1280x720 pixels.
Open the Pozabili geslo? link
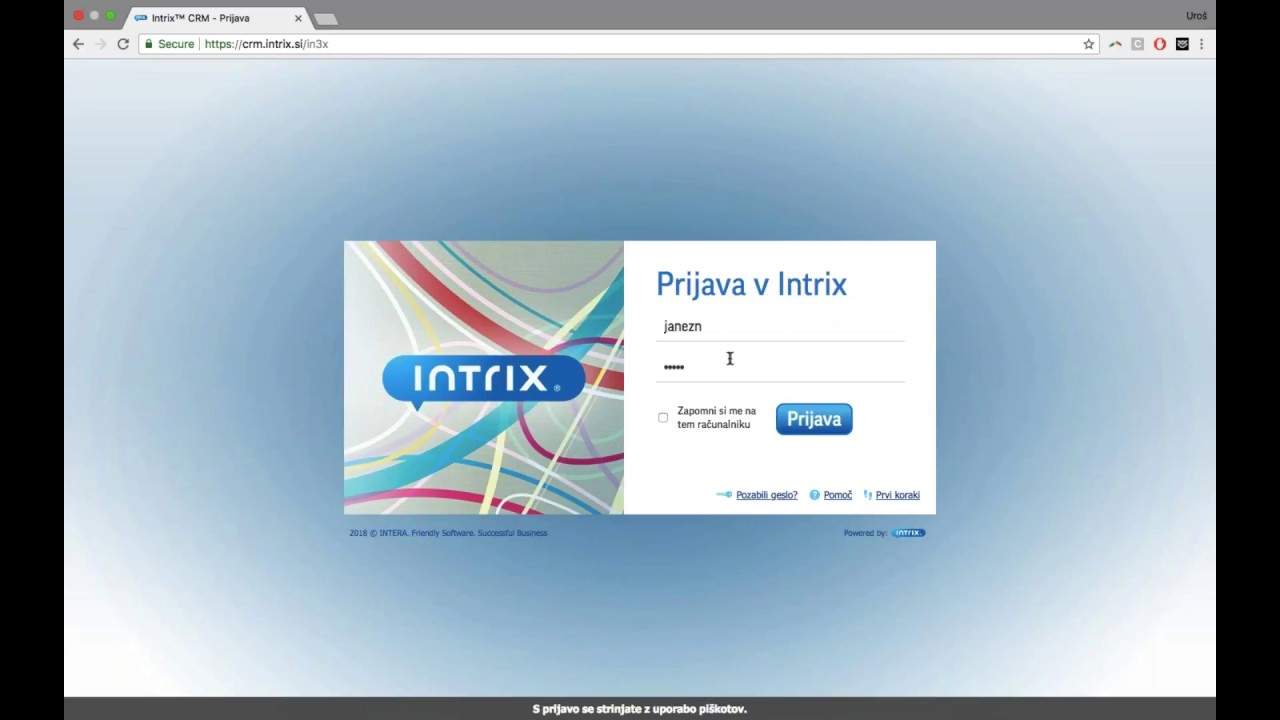pos(766,494)
